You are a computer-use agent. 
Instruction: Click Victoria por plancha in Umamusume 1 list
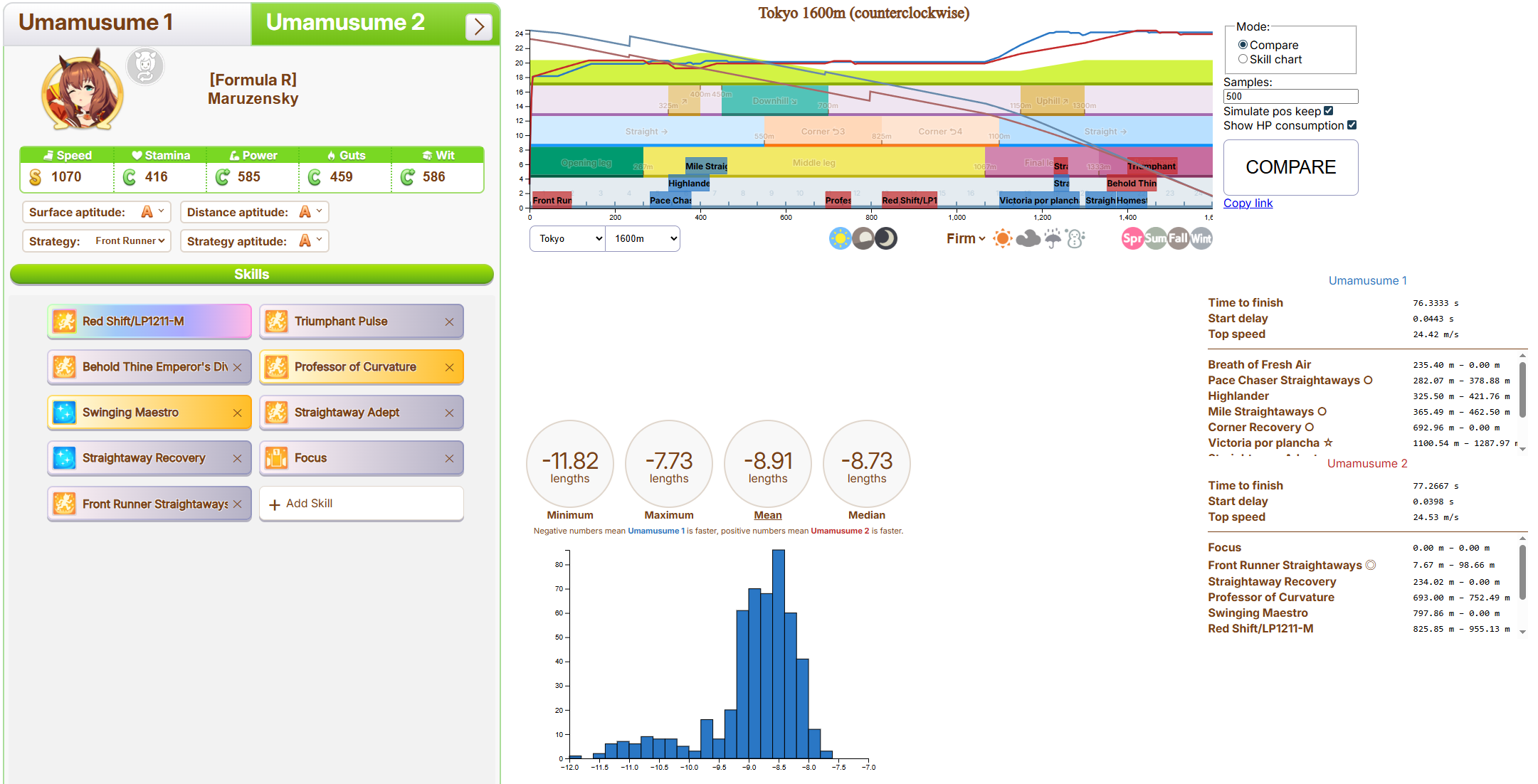pyautogui.click(x=1270, y=443)
